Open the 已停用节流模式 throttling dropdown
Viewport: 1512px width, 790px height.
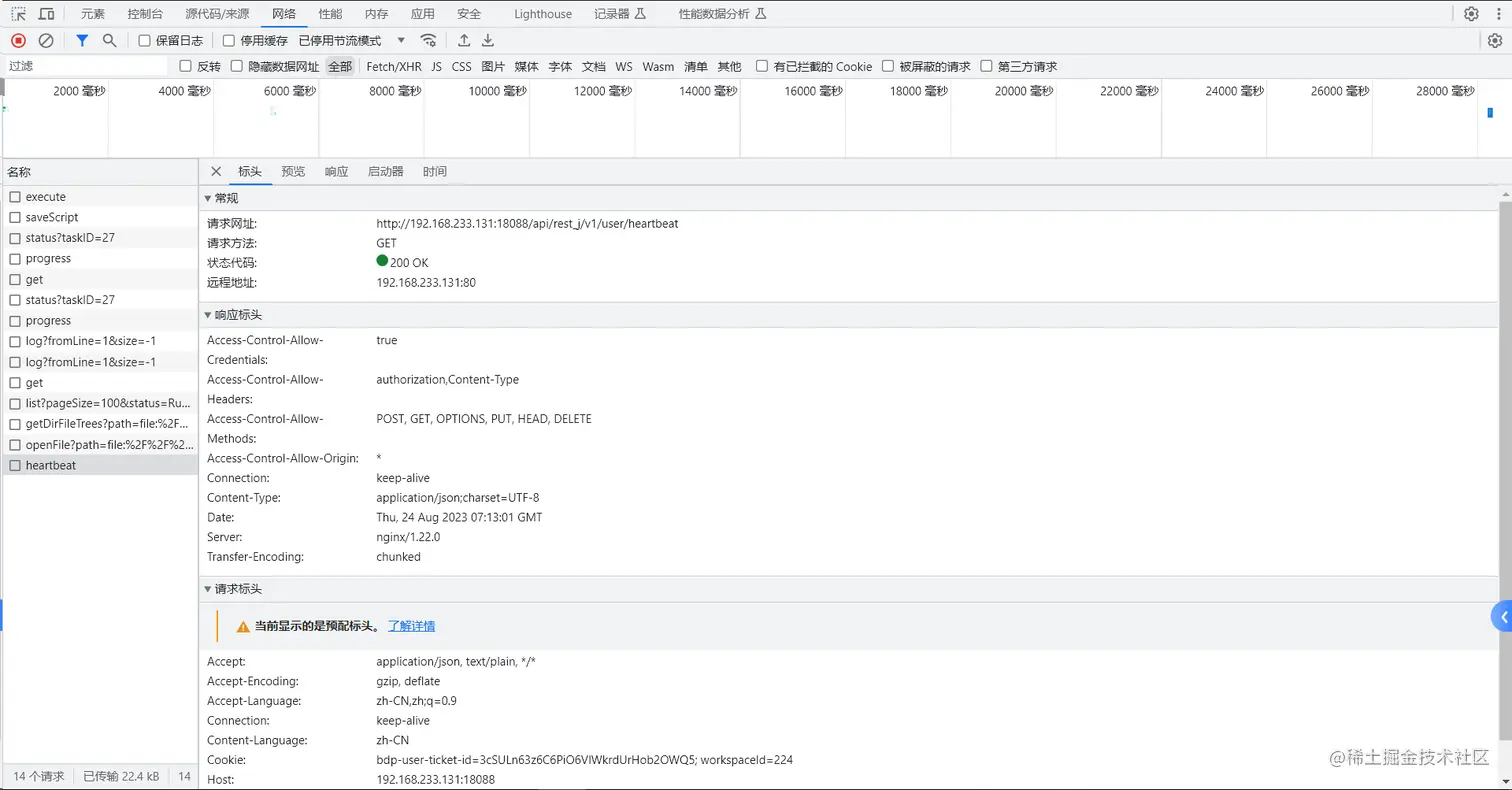tap(352, 41)
